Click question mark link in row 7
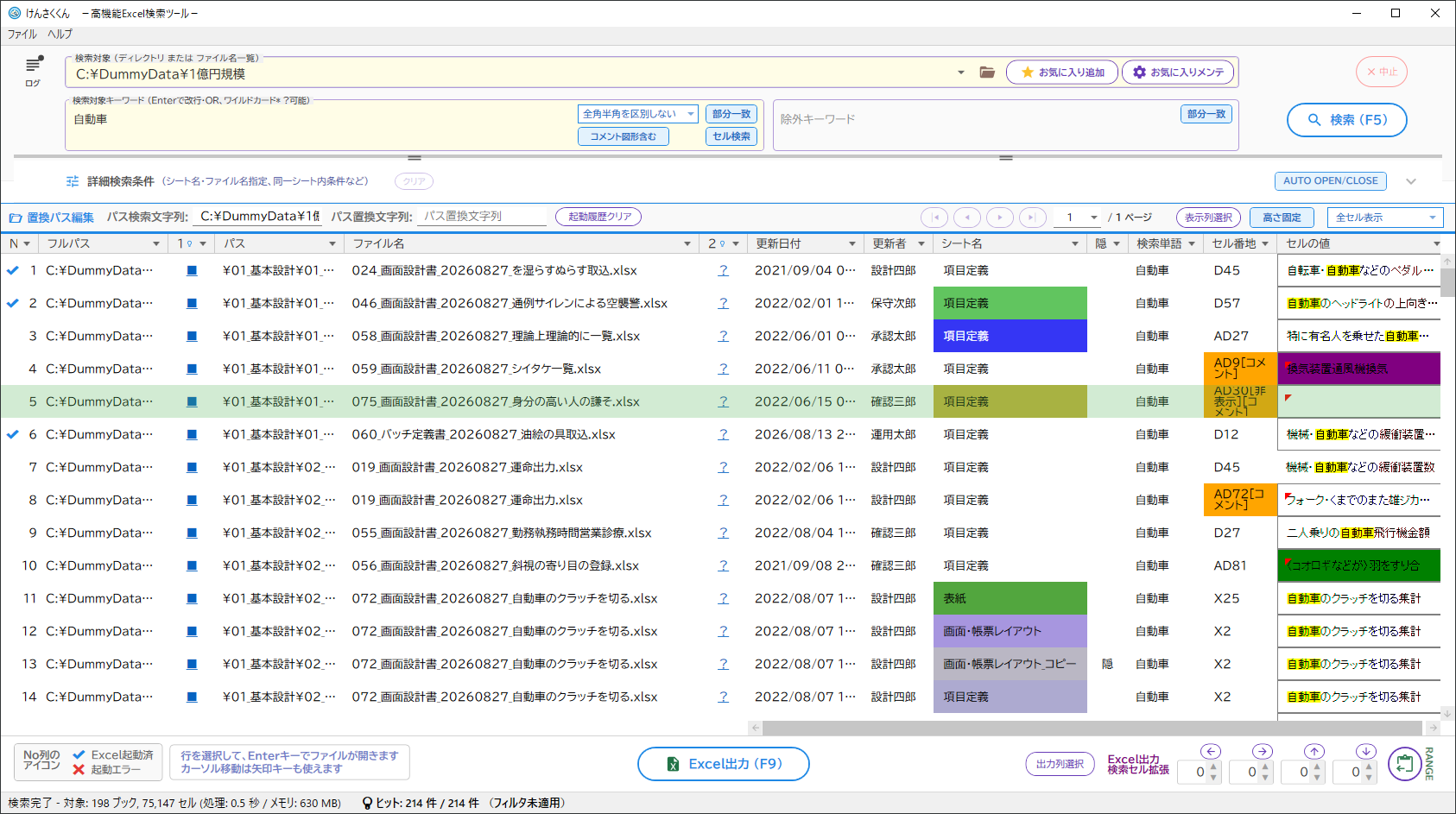1456x814 pixels. click(723, 467)
